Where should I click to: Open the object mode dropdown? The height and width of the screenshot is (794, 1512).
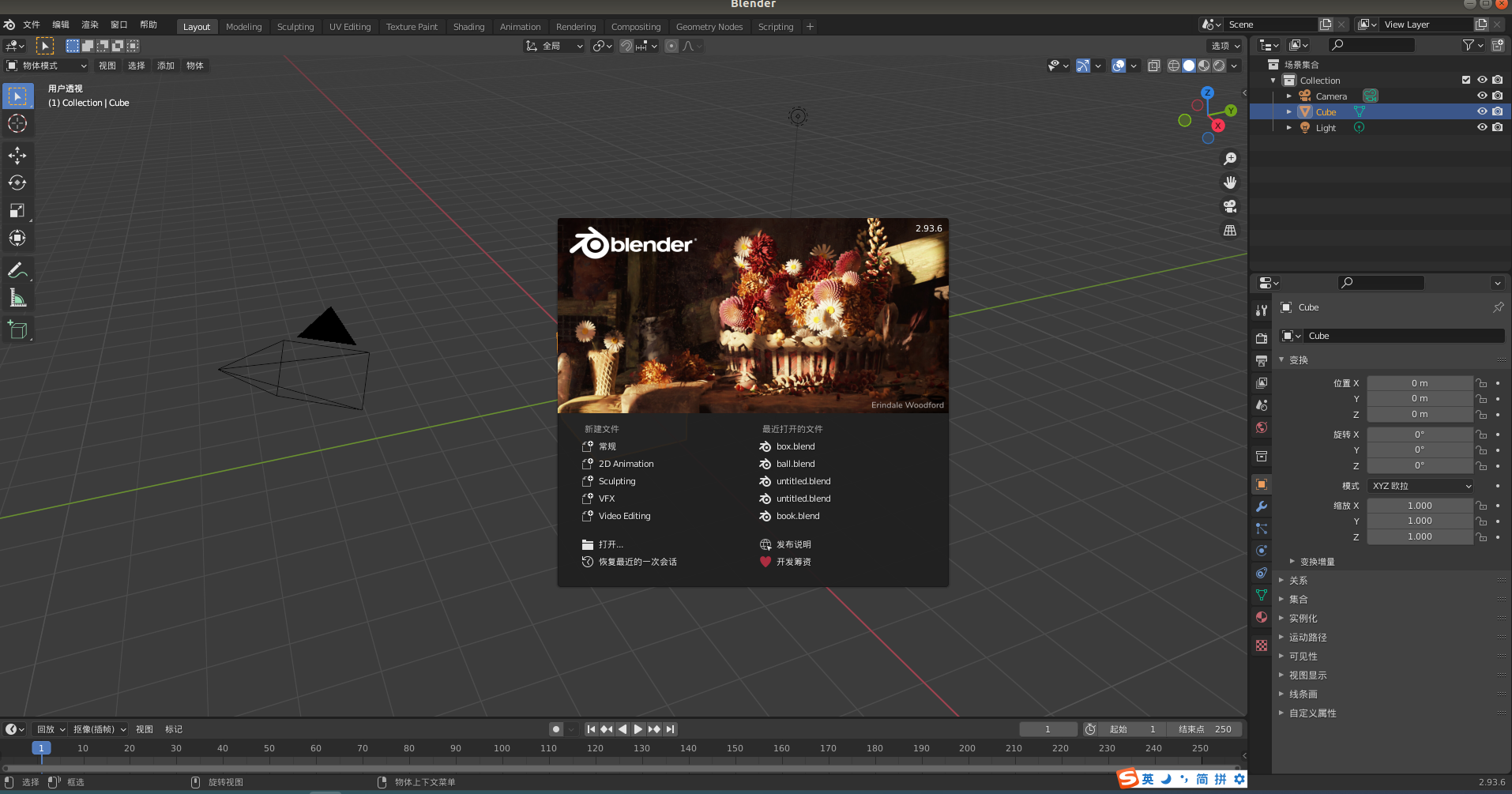47,66
